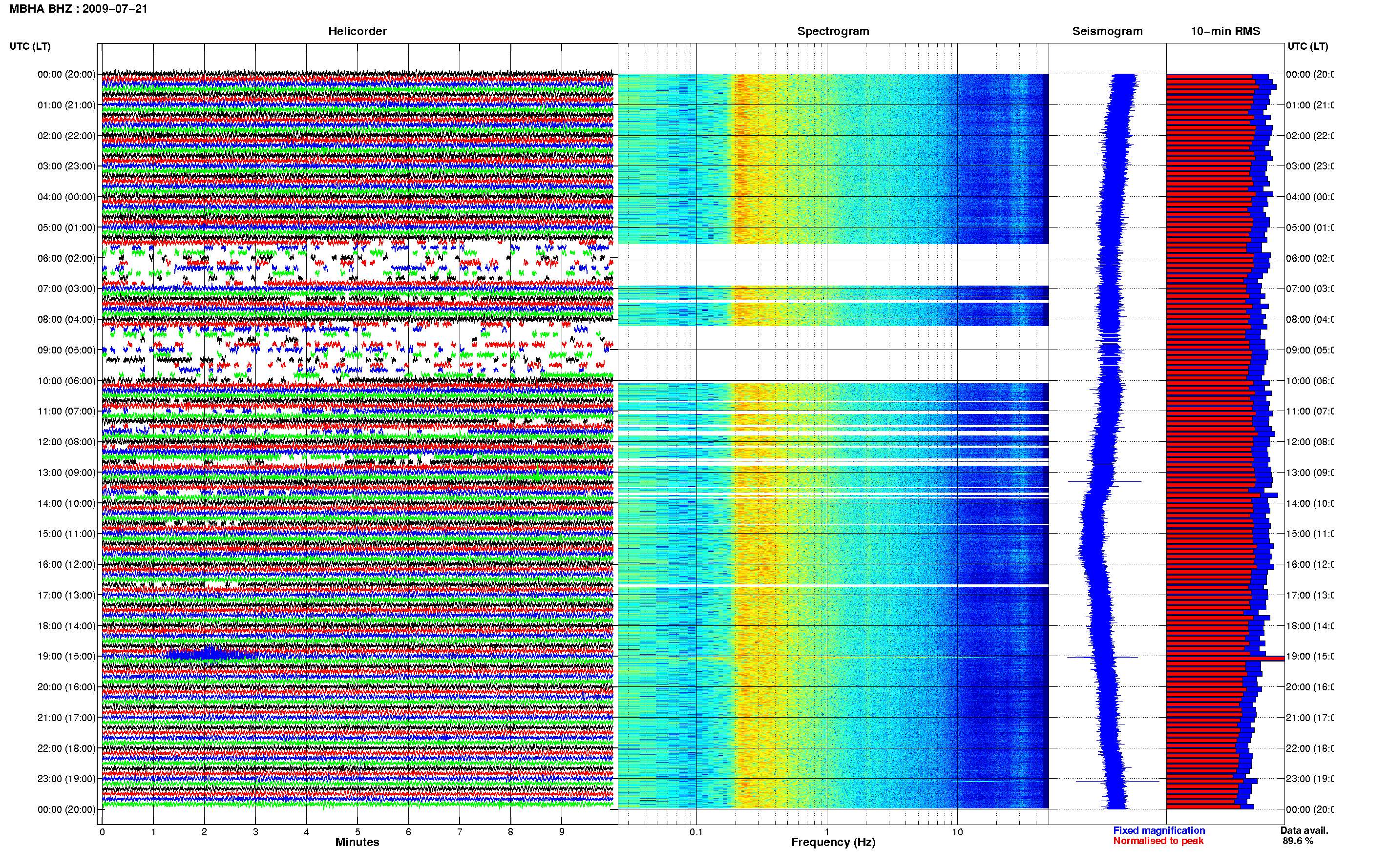Click the Minutes axis label under helicorder

coord(357,842)
